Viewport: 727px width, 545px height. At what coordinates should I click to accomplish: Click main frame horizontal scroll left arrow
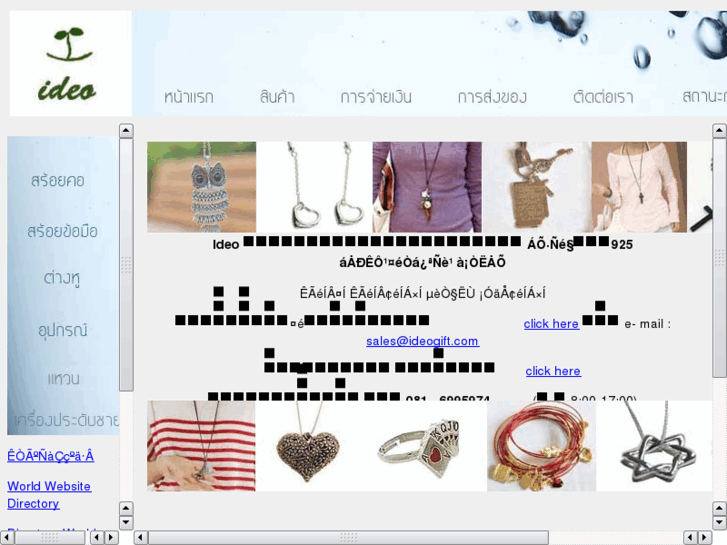click(x=141, y=538)
